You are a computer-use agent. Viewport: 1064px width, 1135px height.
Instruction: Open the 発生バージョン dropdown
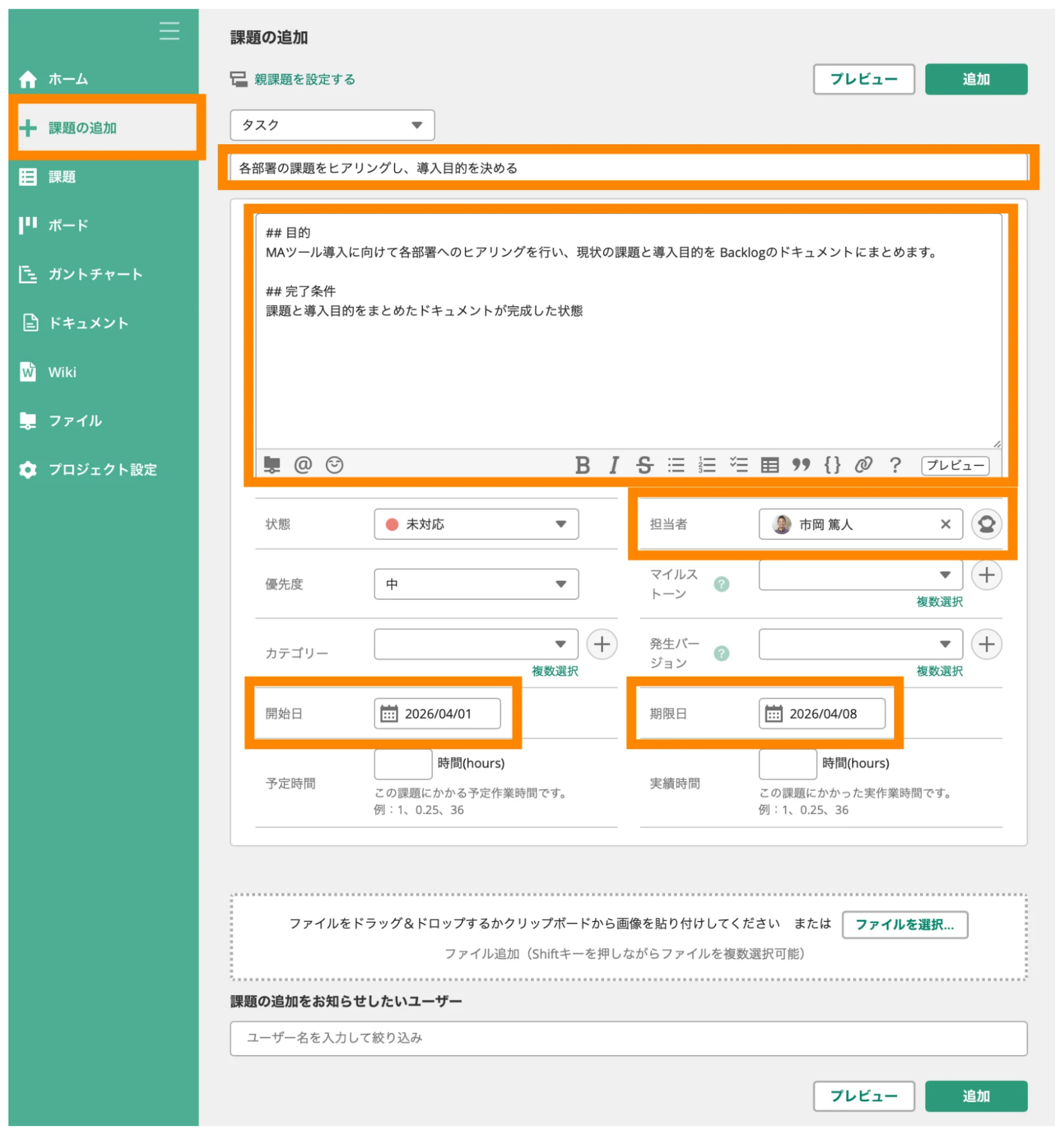[x=861, y=644]
